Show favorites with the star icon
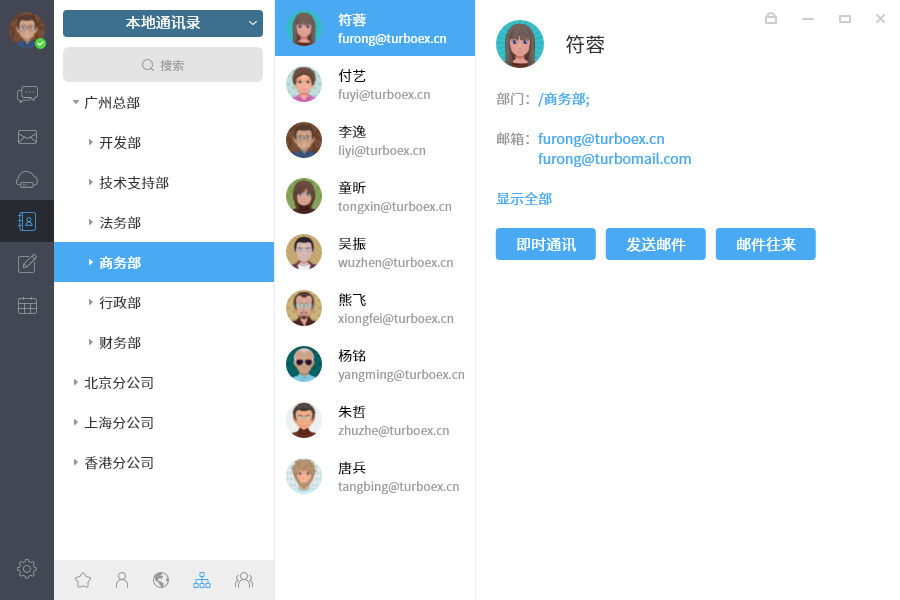 (x=83, y=580)
